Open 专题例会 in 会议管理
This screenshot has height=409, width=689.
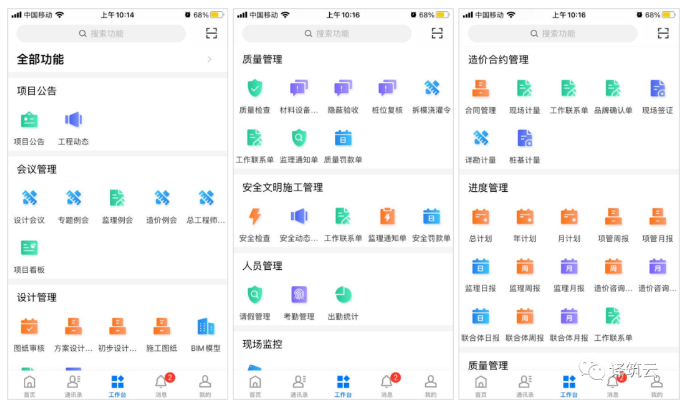click(73, 198)
